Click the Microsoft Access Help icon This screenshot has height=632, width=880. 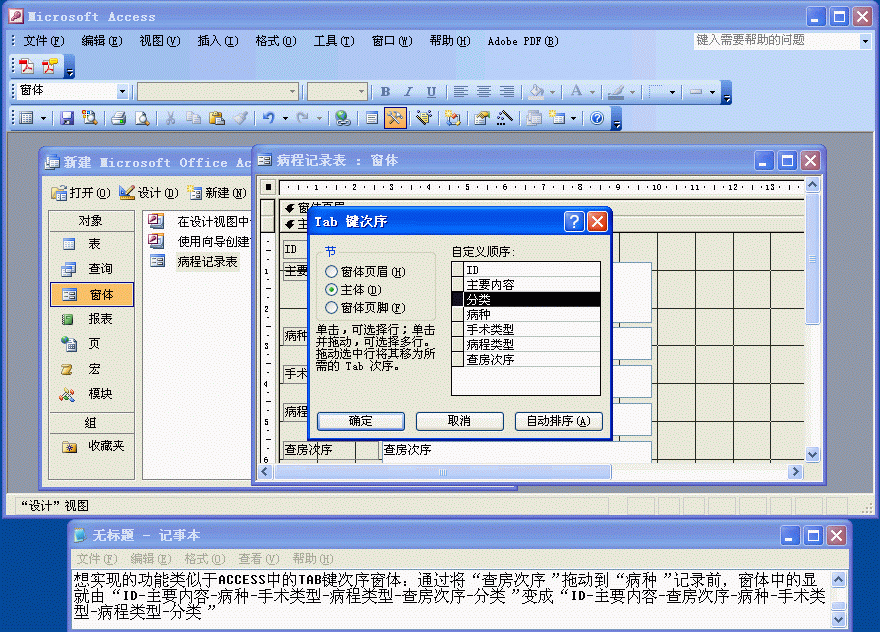coord(597,118)
